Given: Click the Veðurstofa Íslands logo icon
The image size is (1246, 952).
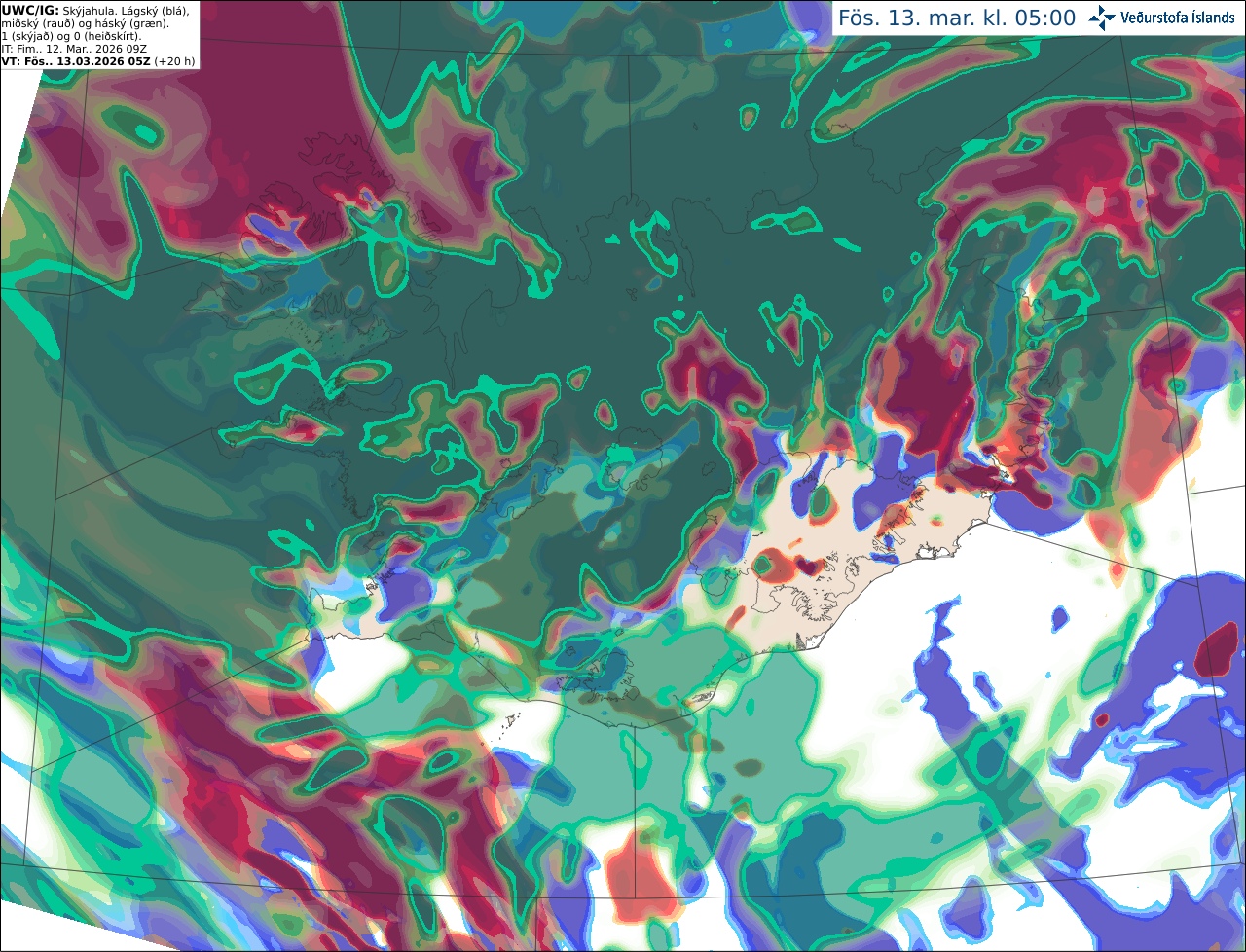Looking at the screenshot, I should pos(1102,18).
